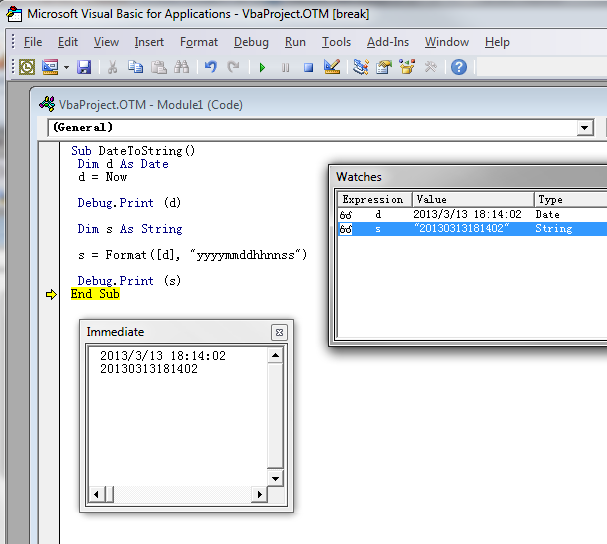Click the Debug.Print (s) line
The image size is (607, 544).
129,281
